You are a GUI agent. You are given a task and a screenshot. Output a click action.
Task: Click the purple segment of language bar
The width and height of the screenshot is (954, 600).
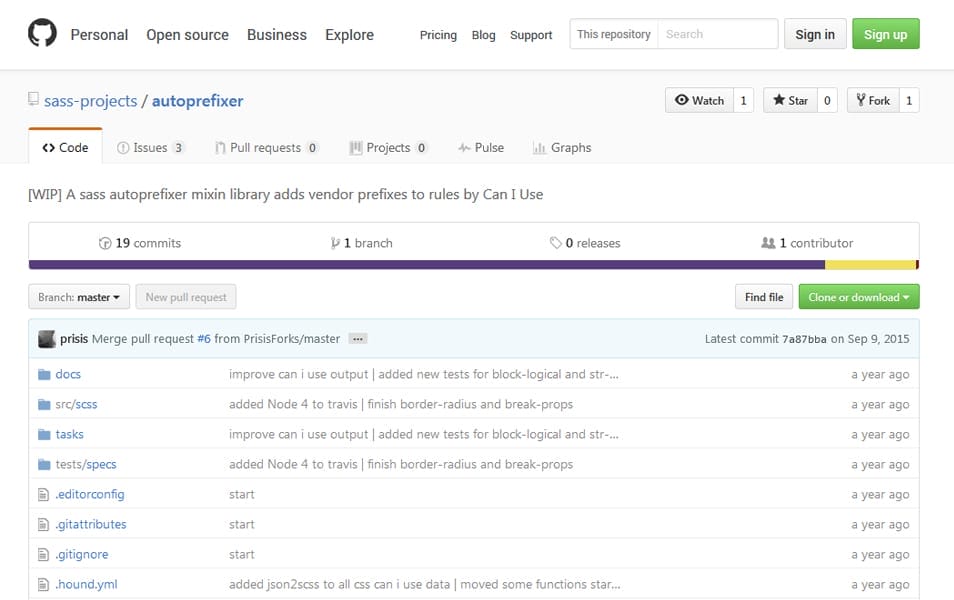(427, 265)
